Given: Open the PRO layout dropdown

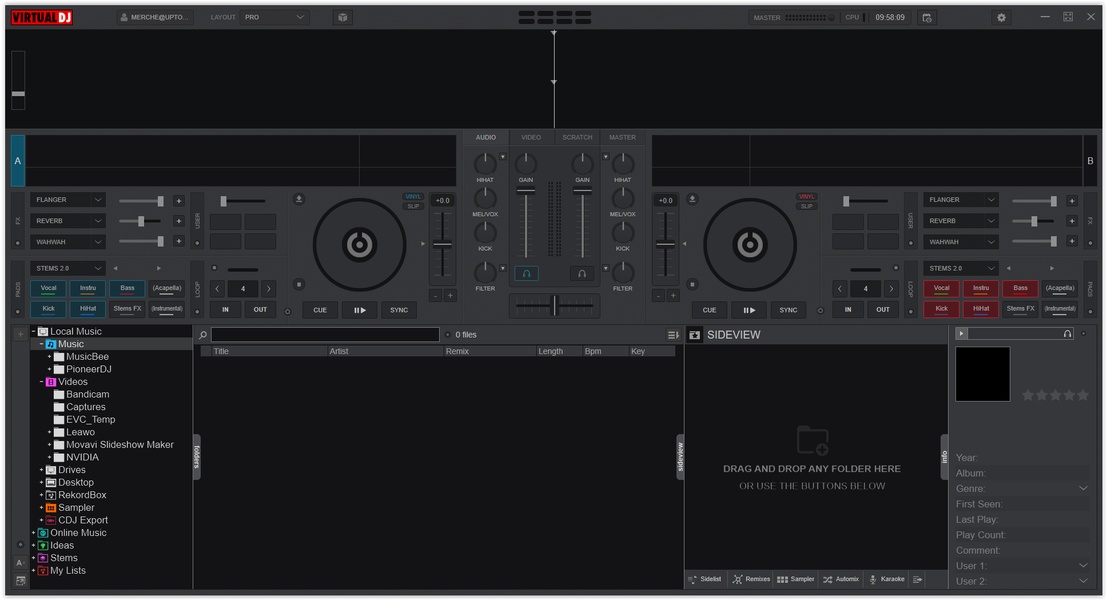Looking at the screenshot, I should click(274, 17).
